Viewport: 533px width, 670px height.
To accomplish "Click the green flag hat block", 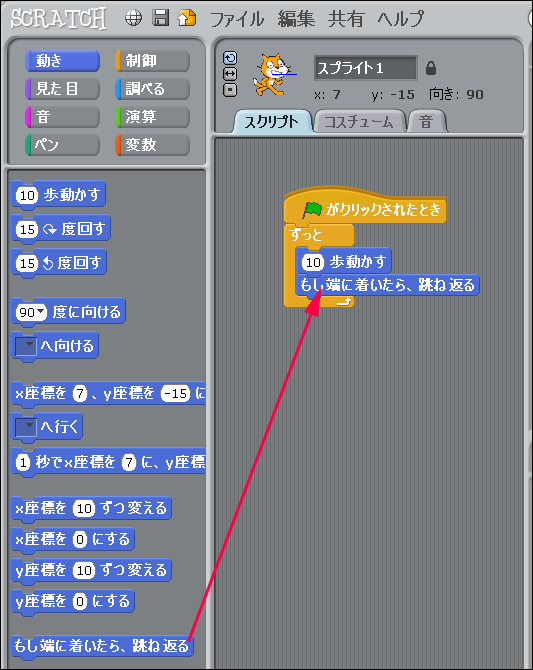I will [365, 206].
